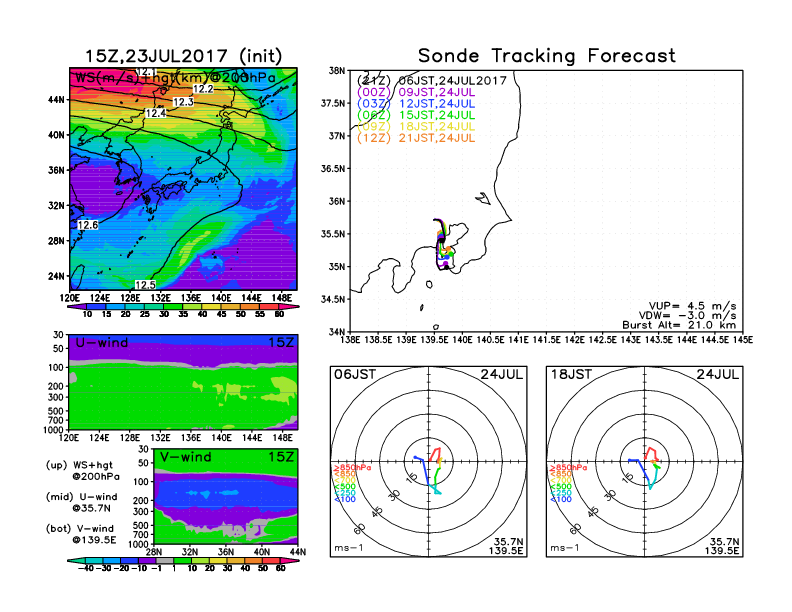Click the 'VUP= 4.5 m/s' value
Image resolution: width=792 pixels, height=612 pixels.
pos(692,306)
